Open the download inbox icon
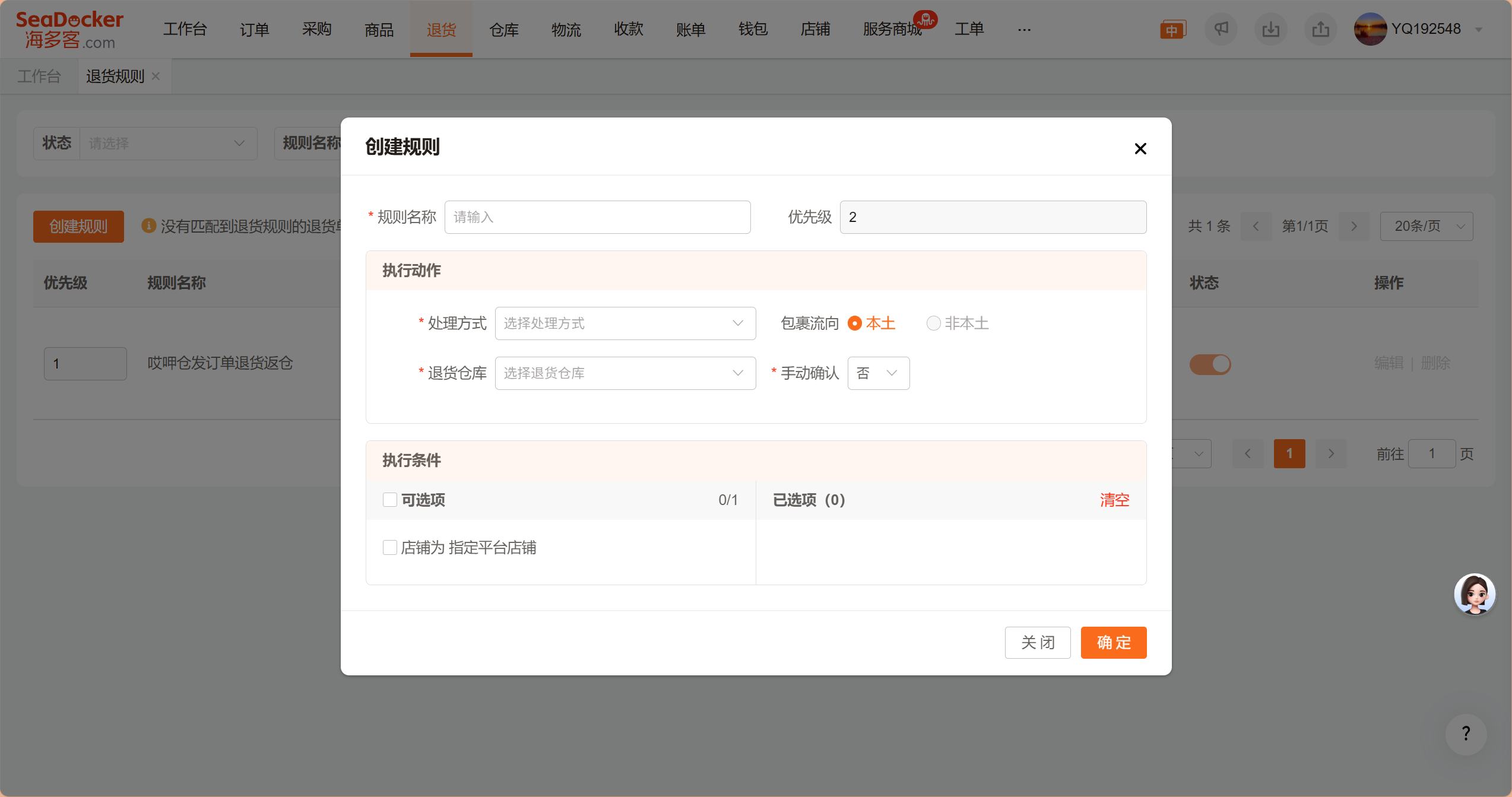Viewport: 1512px width, 797px height. coord(1270,29)
